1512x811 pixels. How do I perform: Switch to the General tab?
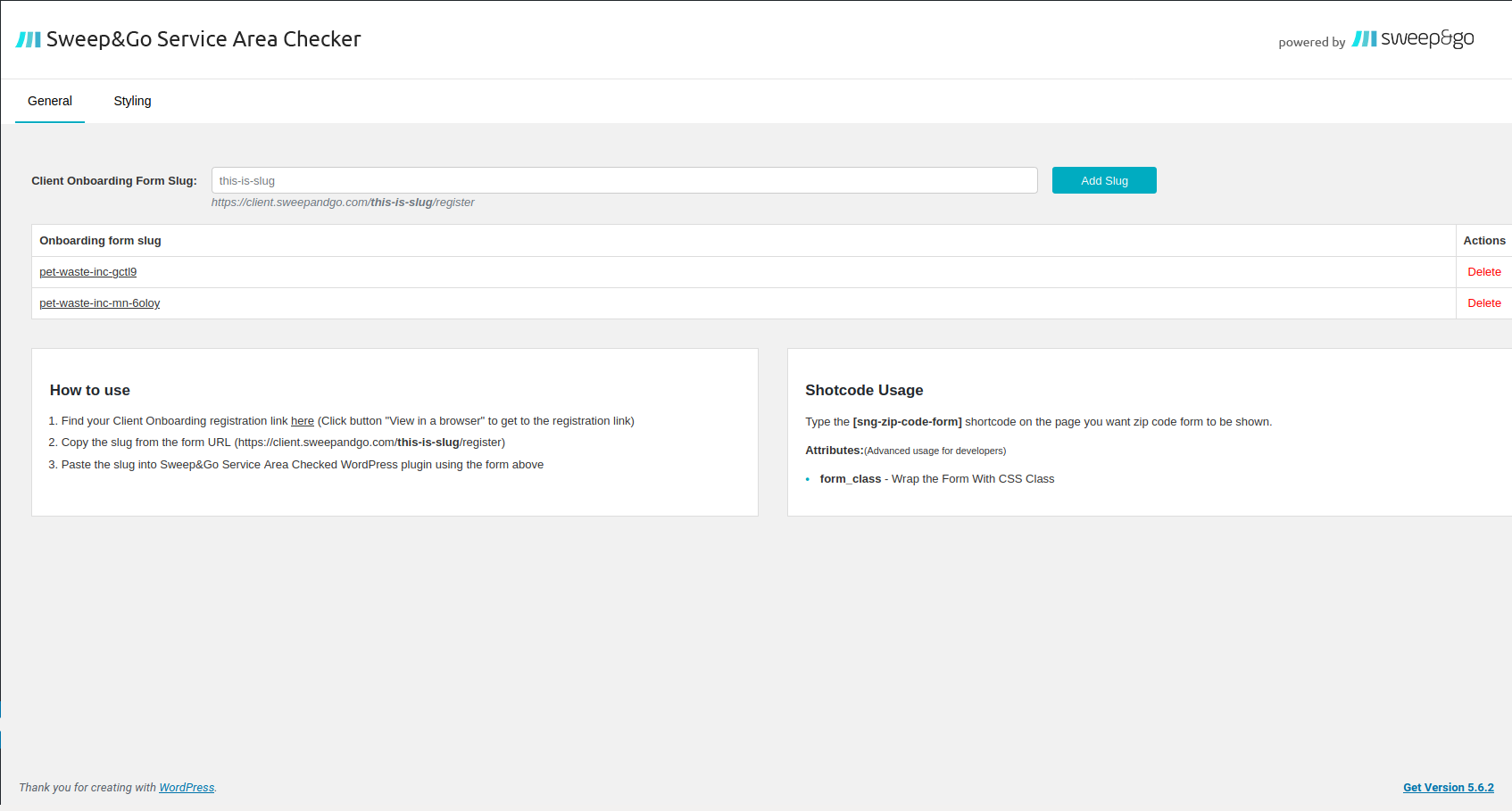50,101
